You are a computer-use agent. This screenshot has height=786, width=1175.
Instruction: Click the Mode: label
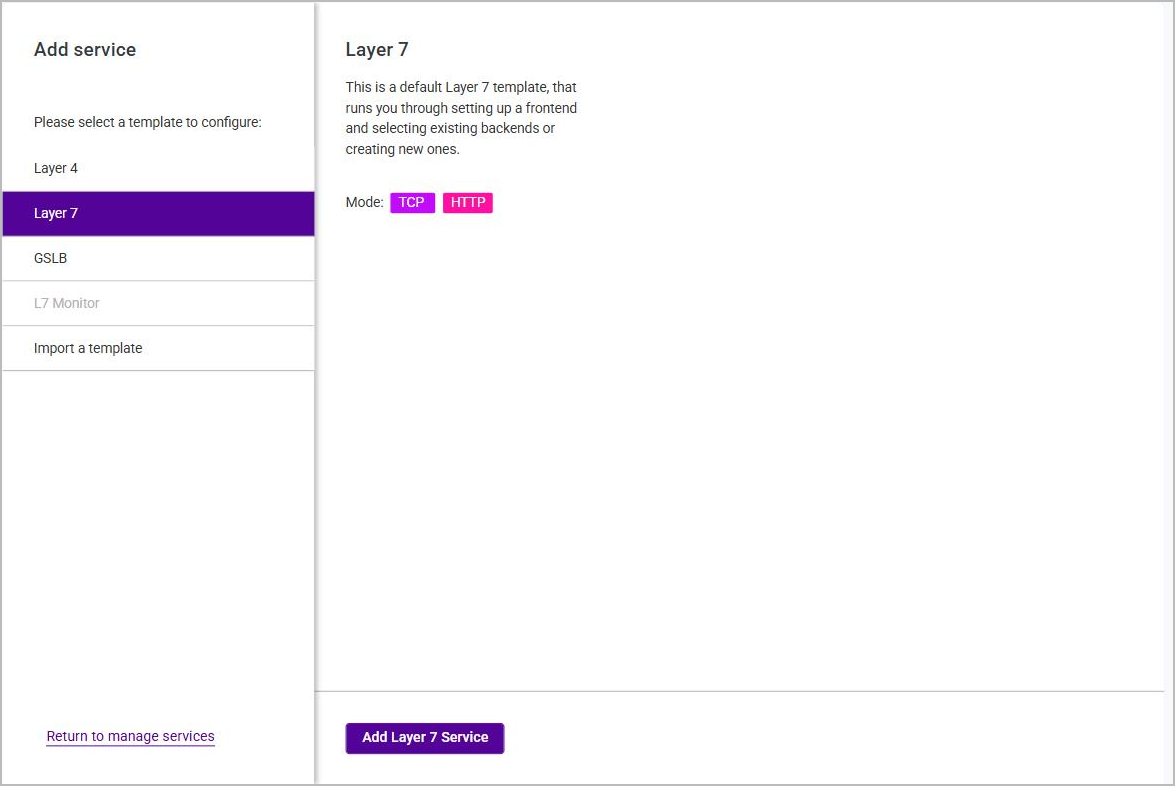(x=364, y=202)
